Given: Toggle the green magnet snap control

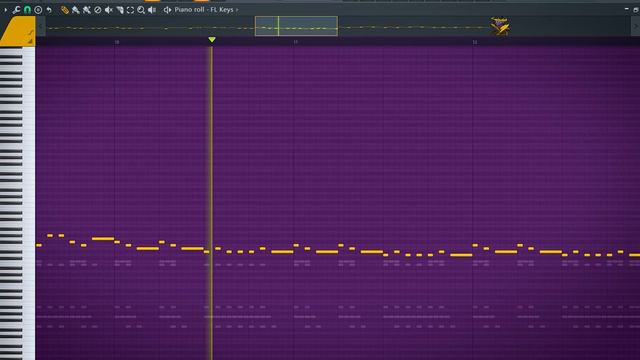Looking at the screenshot, I should point(27,9).
